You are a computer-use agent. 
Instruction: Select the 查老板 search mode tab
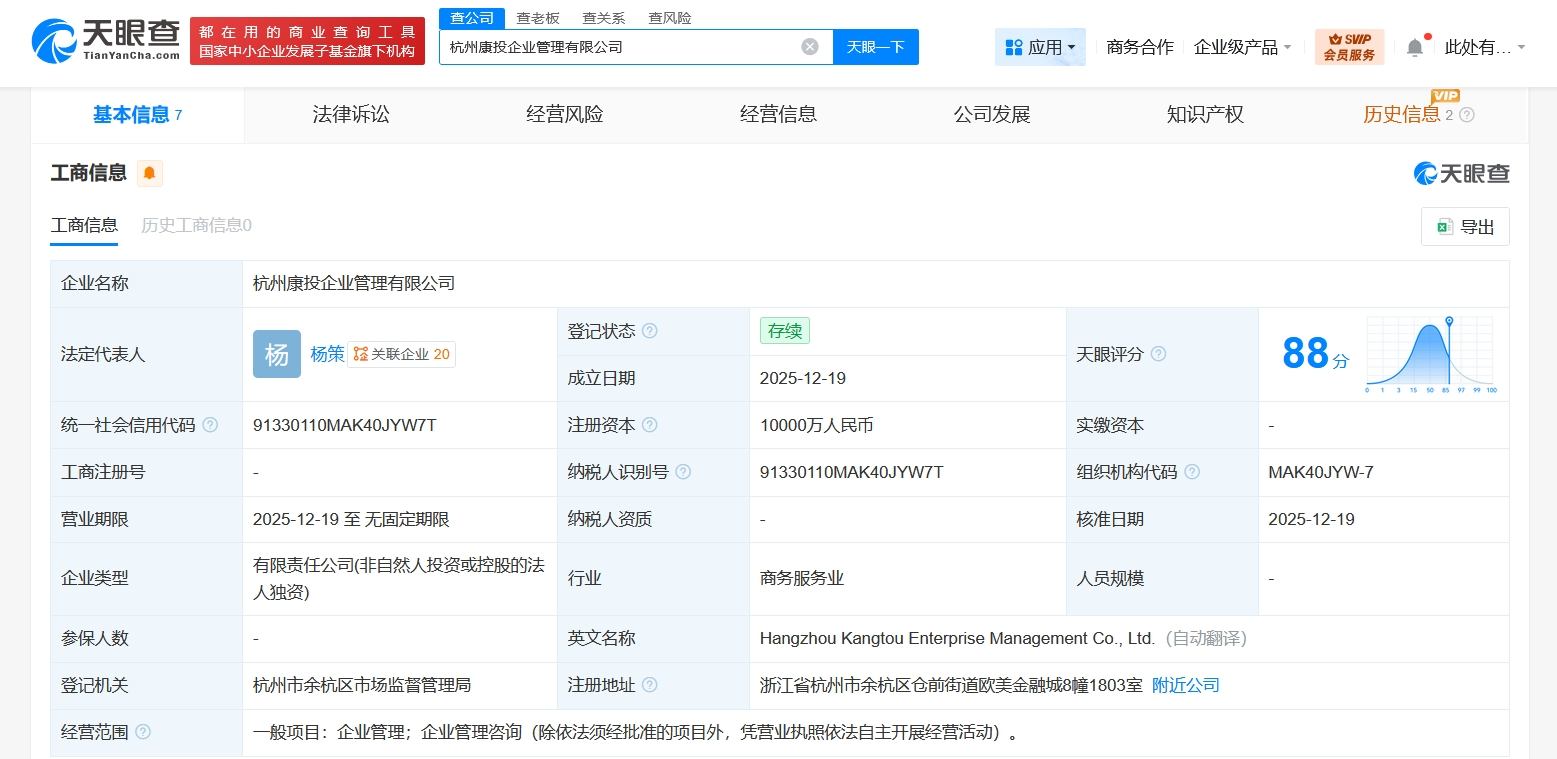click(x=538, y=18)
